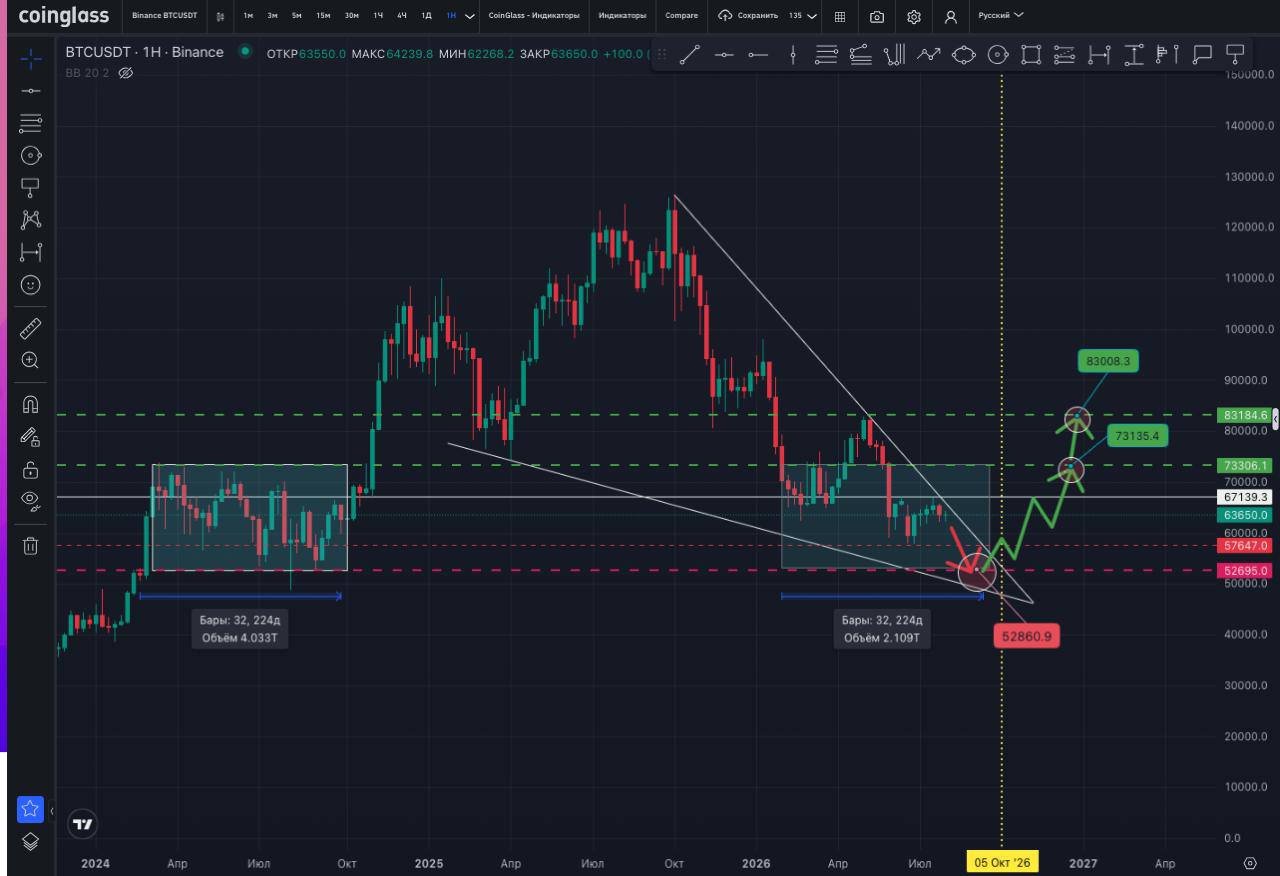Viewport: 1280px width, 876px height.
Task: Select the vertical line tool in floating toolbar
Action: click(x=792, y=56)
